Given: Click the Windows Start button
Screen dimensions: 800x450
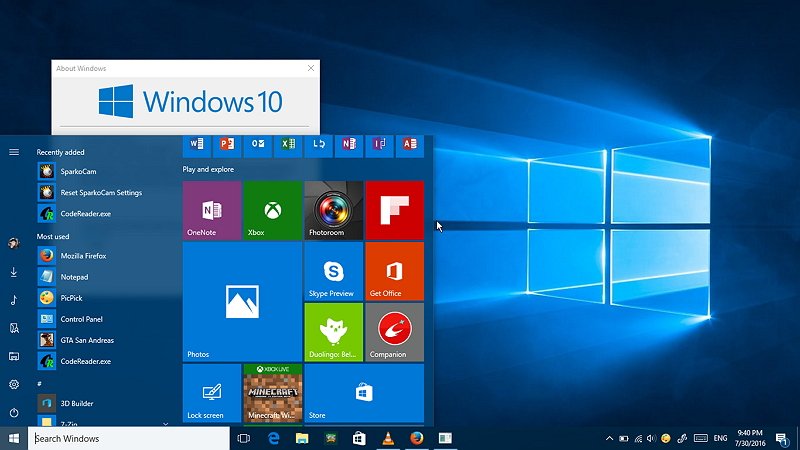Looking at the screenshot, I should click(x=14, y=438).
